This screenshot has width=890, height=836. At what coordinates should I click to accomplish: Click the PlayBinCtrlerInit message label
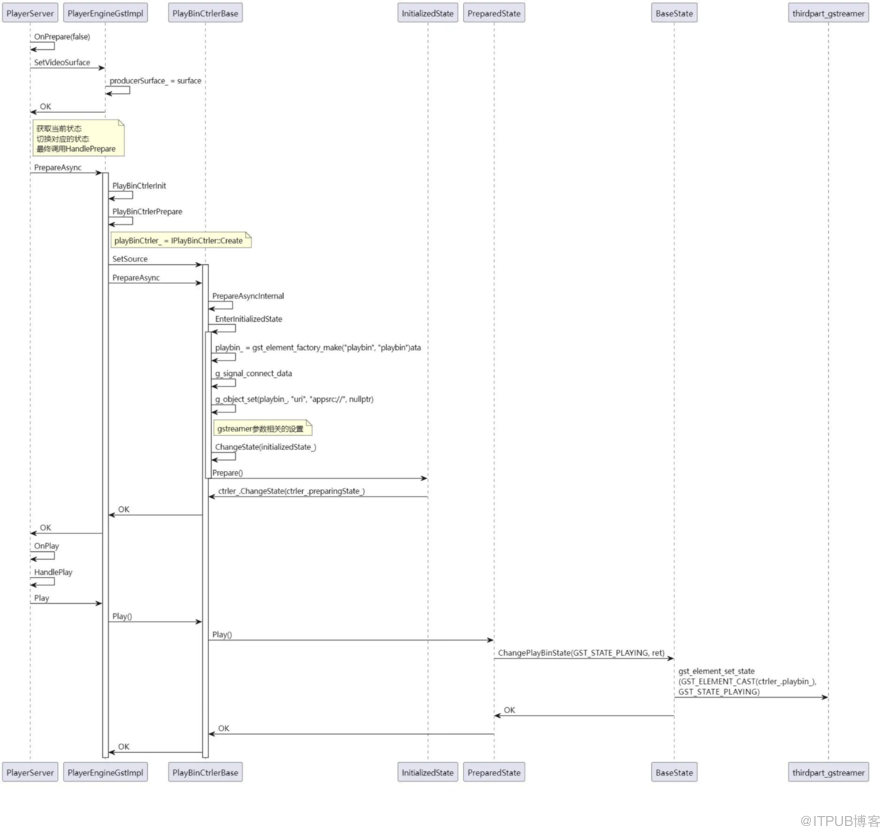coord(139,186)
